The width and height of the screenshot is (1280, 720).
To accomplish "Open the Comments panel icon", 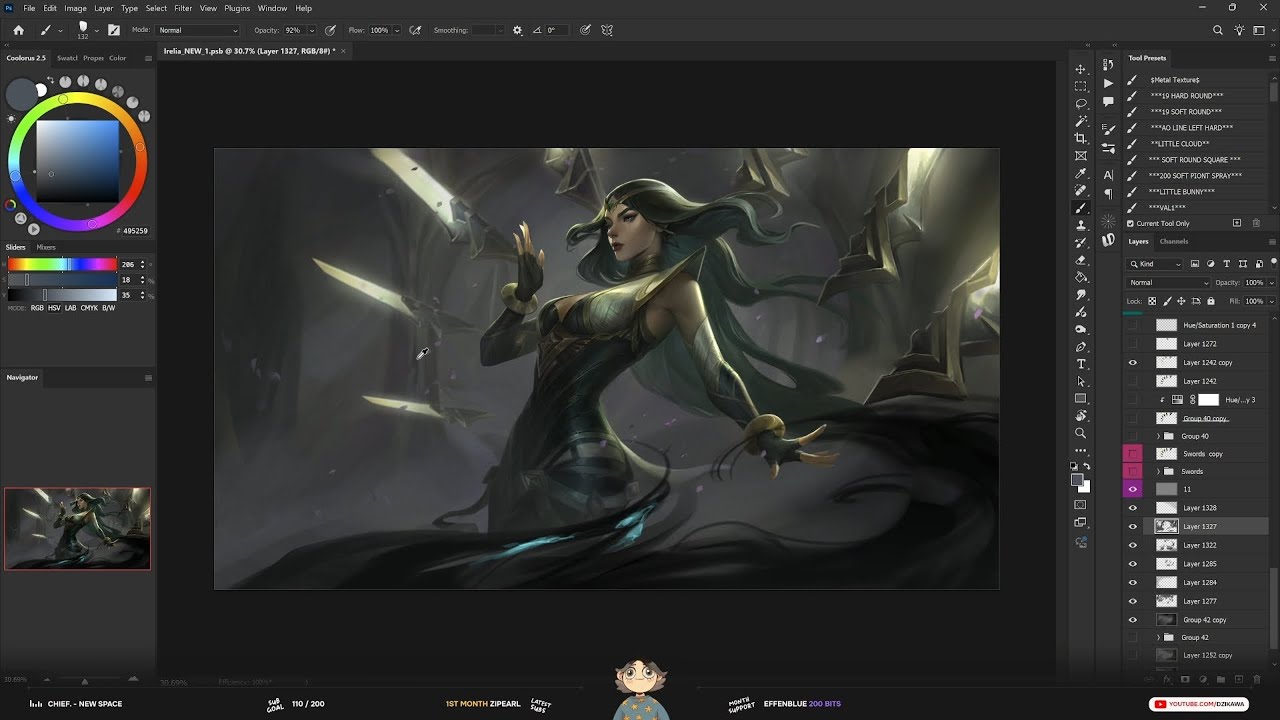I will pyautogui.click(x=1108, y=101).
